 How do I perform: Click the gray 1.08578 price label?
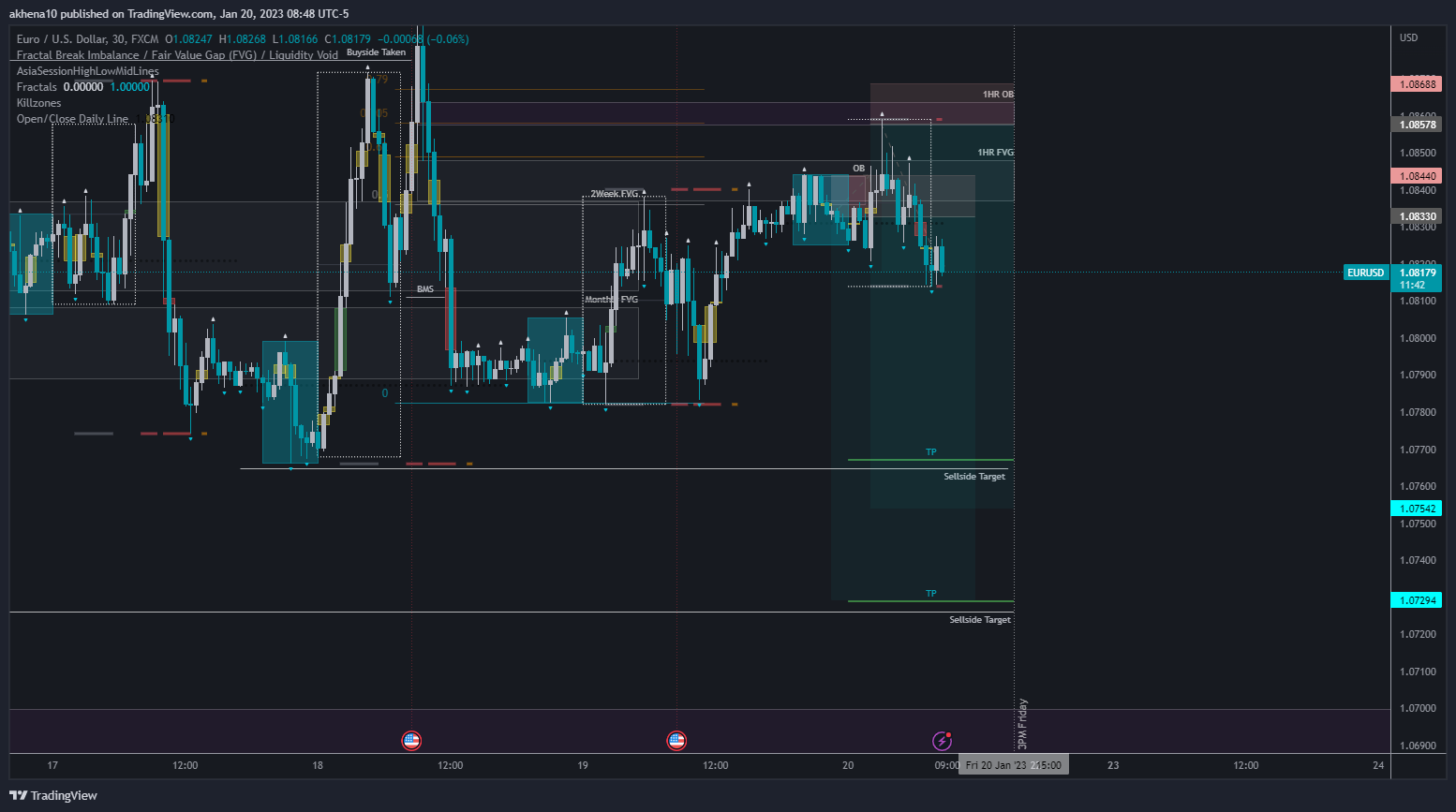point(1416,125)
